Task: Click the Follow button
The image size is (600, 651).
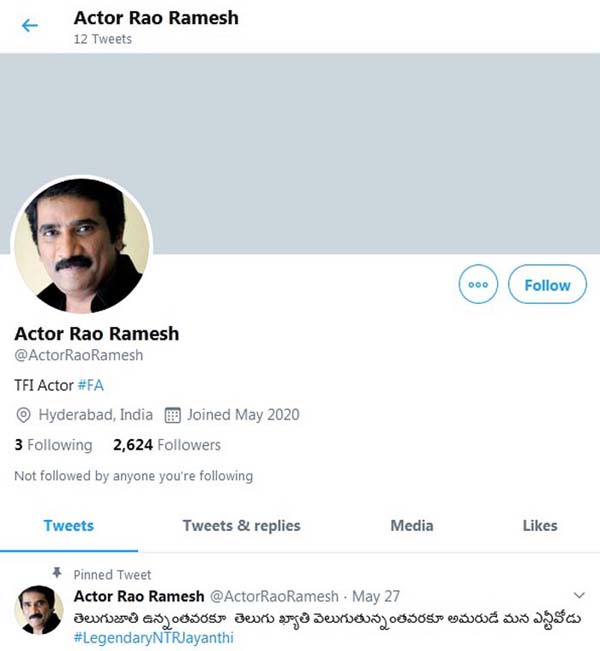Action: [x=547, y=285]
